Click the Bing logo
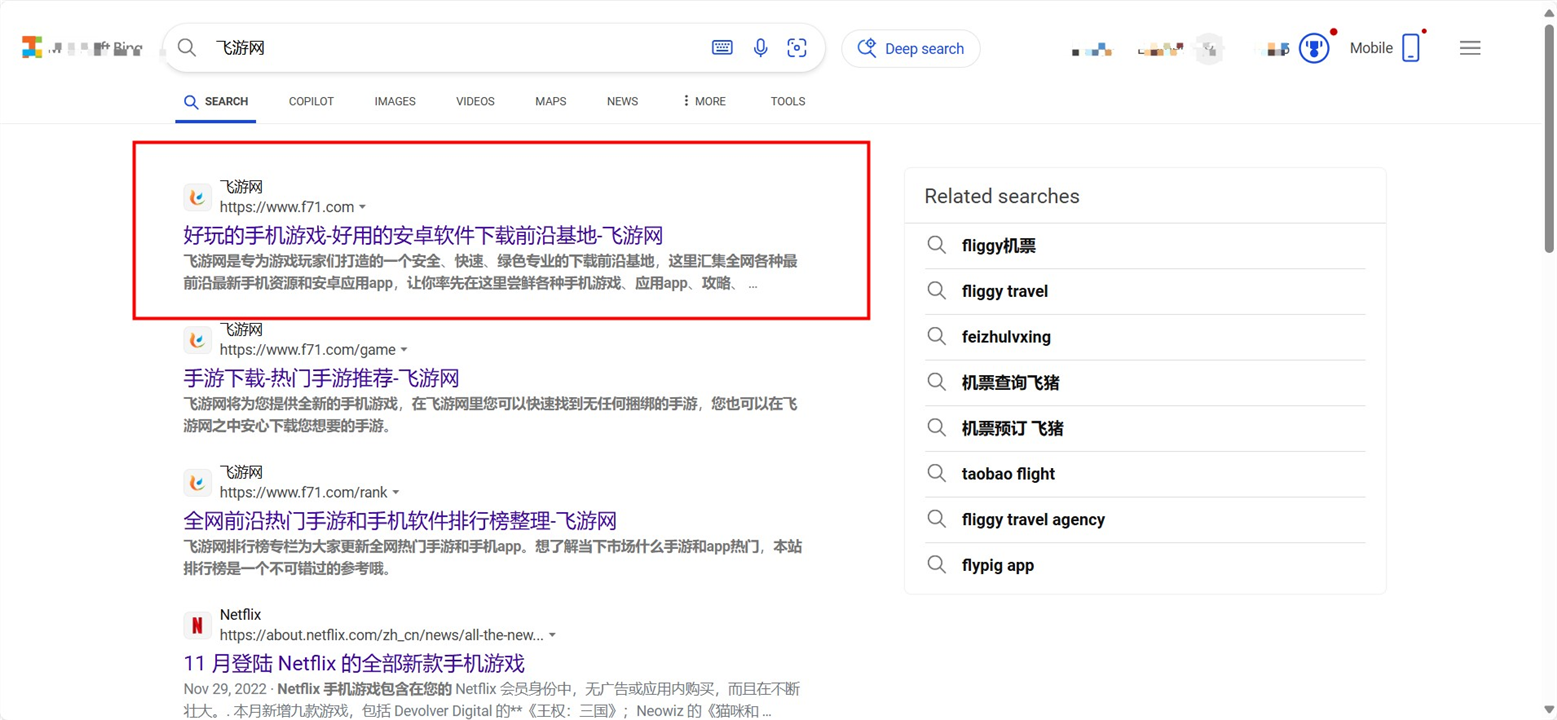 coord(82,47)
